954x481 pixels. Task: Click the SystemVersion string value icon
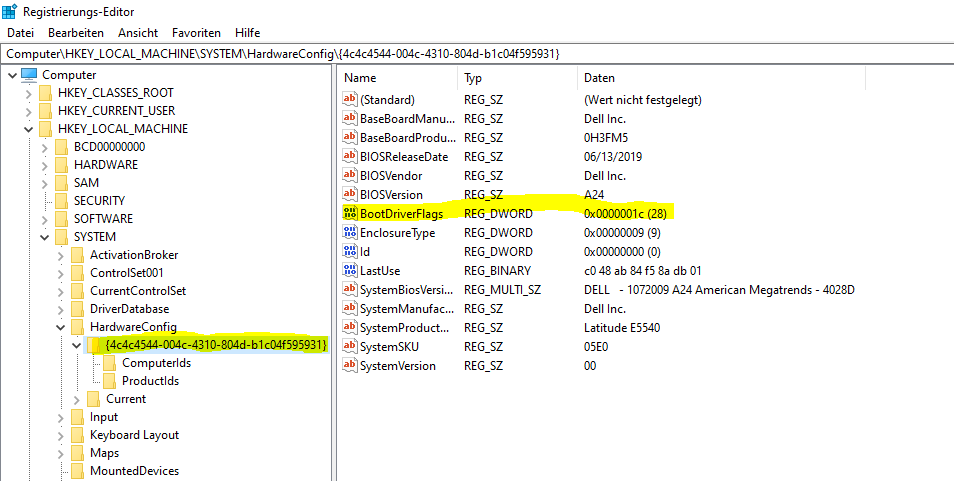coord(350,365)
